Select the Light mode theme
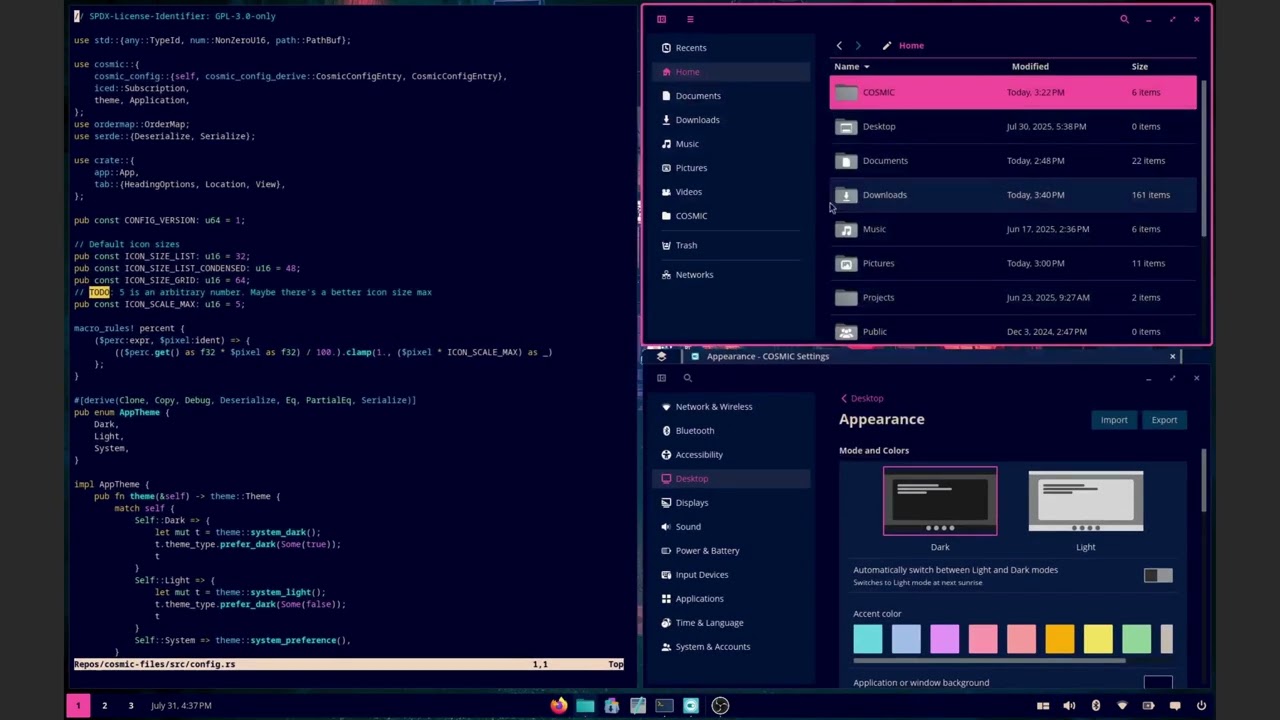 point(1085,501)
